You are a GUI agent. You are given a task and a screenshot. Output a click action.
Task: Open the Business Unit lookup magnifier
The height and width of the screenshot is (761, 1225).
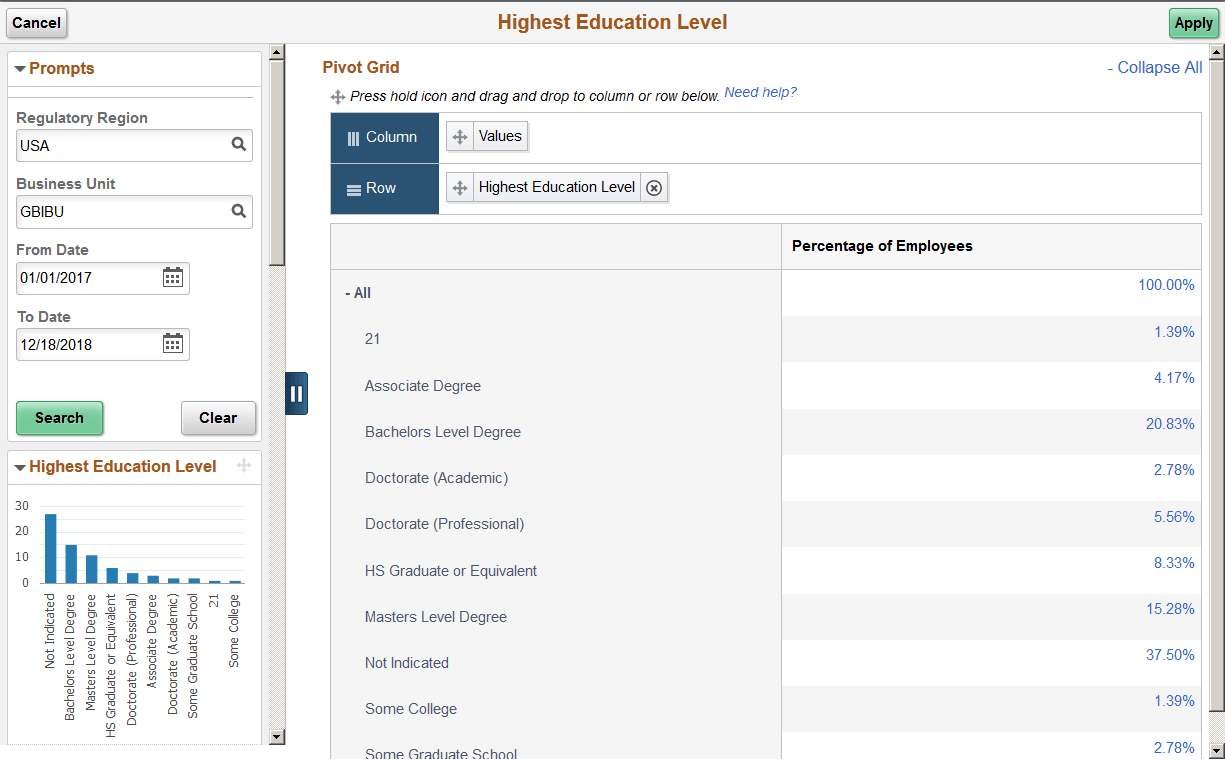(239, 211)
